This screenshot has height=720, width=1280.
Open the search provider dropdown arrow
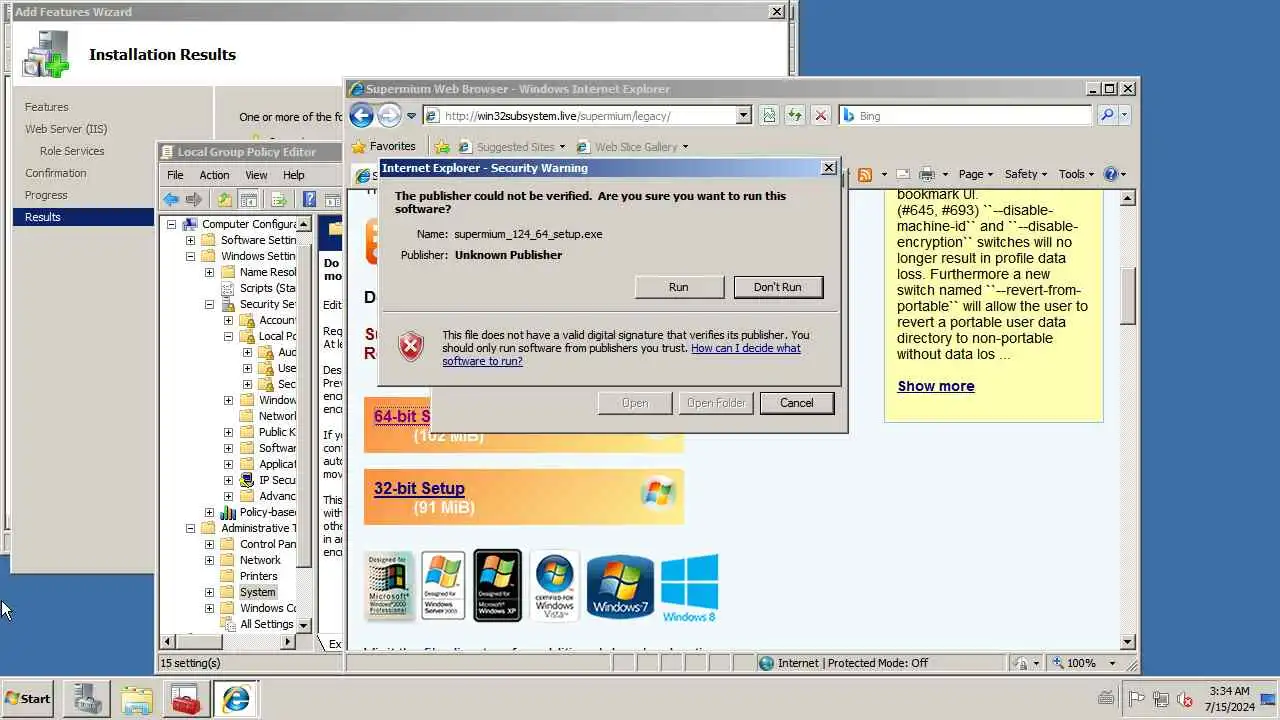[x=1124, y=116]
